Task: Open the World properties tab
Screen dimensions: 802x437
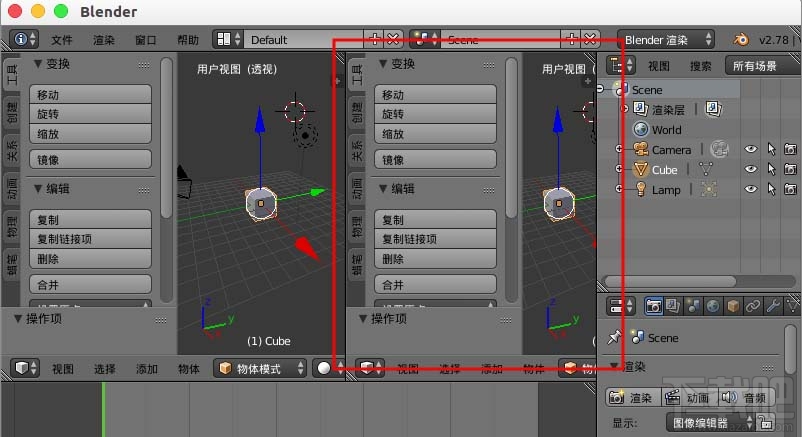Action: (x=713, y=306)
